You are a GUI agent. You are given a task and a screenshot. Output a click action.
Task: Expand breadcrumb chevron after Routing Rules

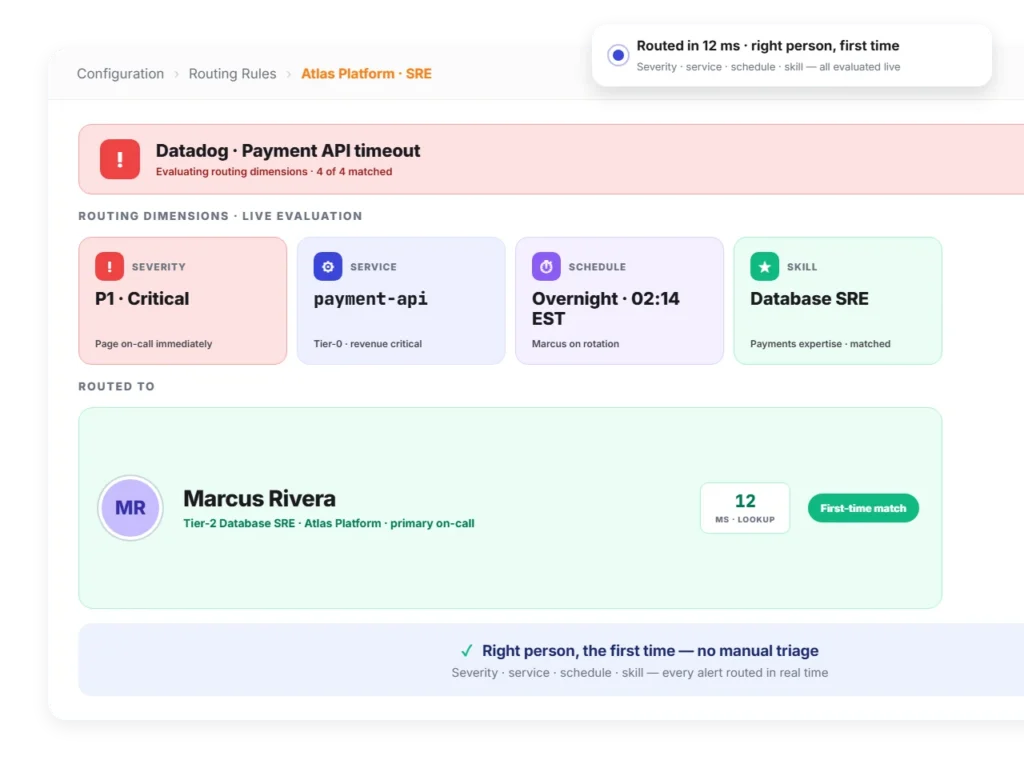[x=289, y=74]
